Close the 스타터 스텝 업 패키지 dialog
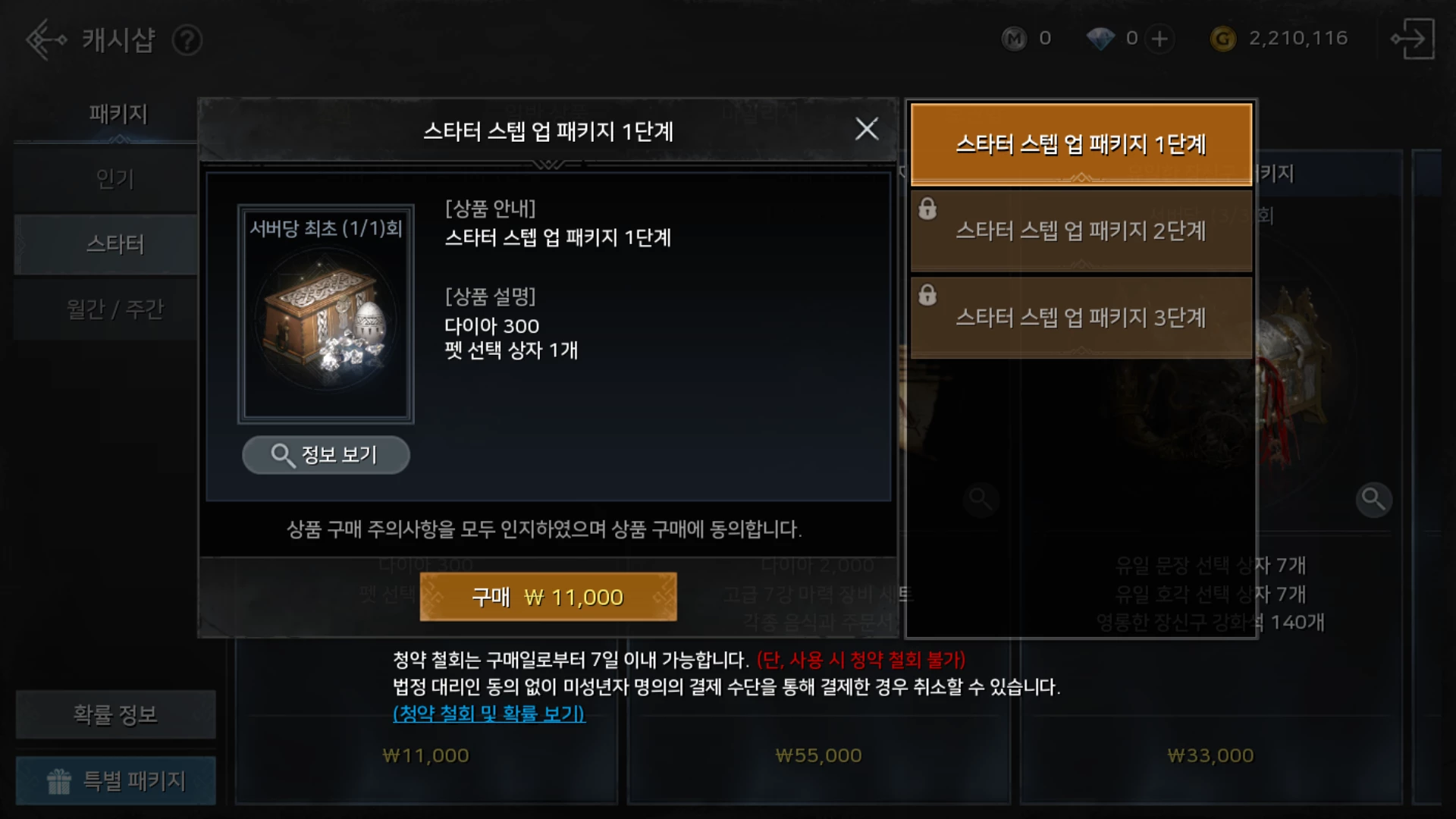Screen dimensions: 1456x819 pos(867,129)
